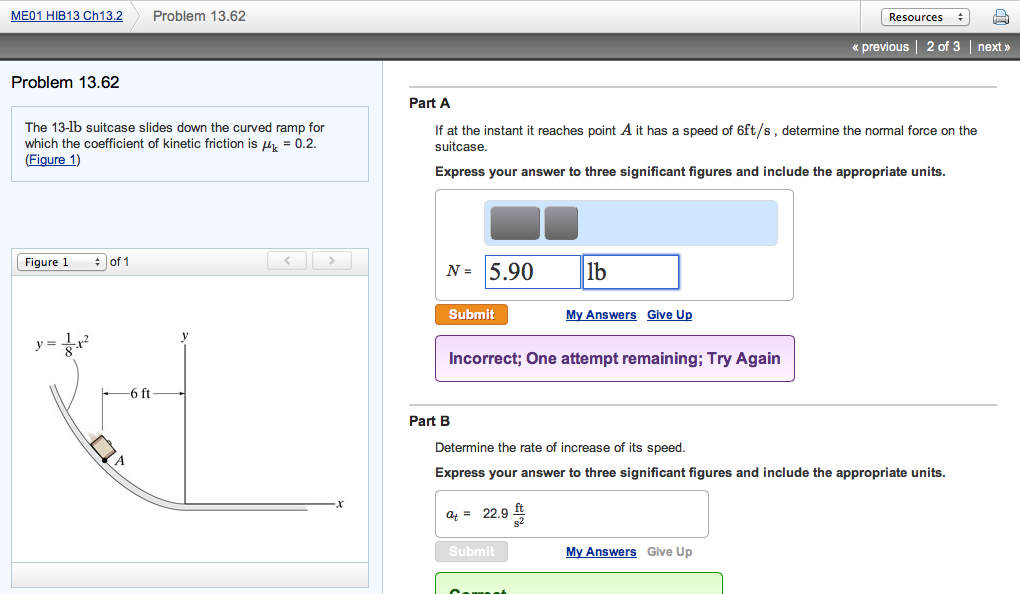Click the '2 of 3' page indicator
The image size is (1020, 594).
942,46
